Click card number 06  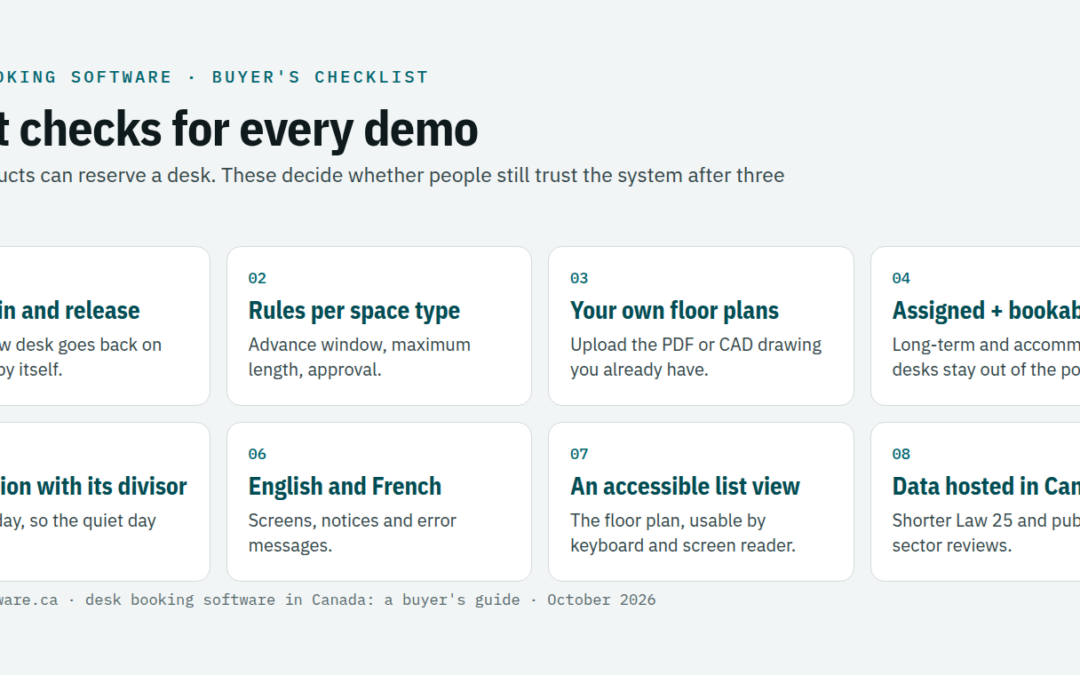point(257,454)
